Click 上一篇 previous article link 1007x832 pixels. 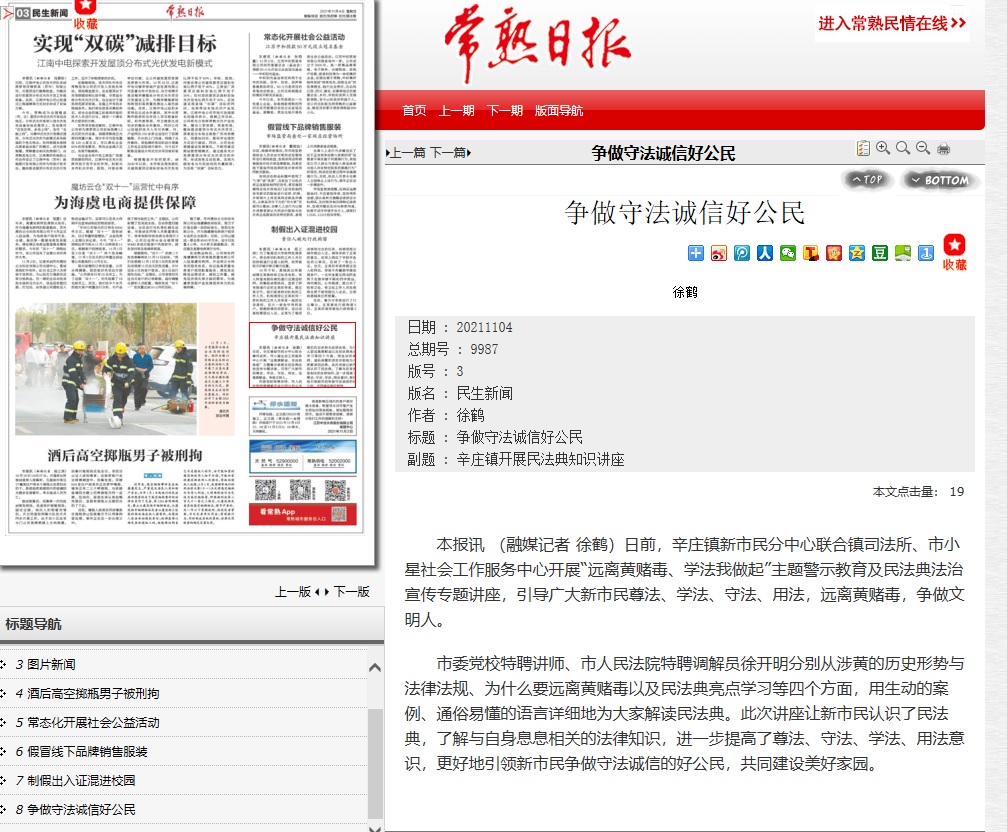click(406, 153)
